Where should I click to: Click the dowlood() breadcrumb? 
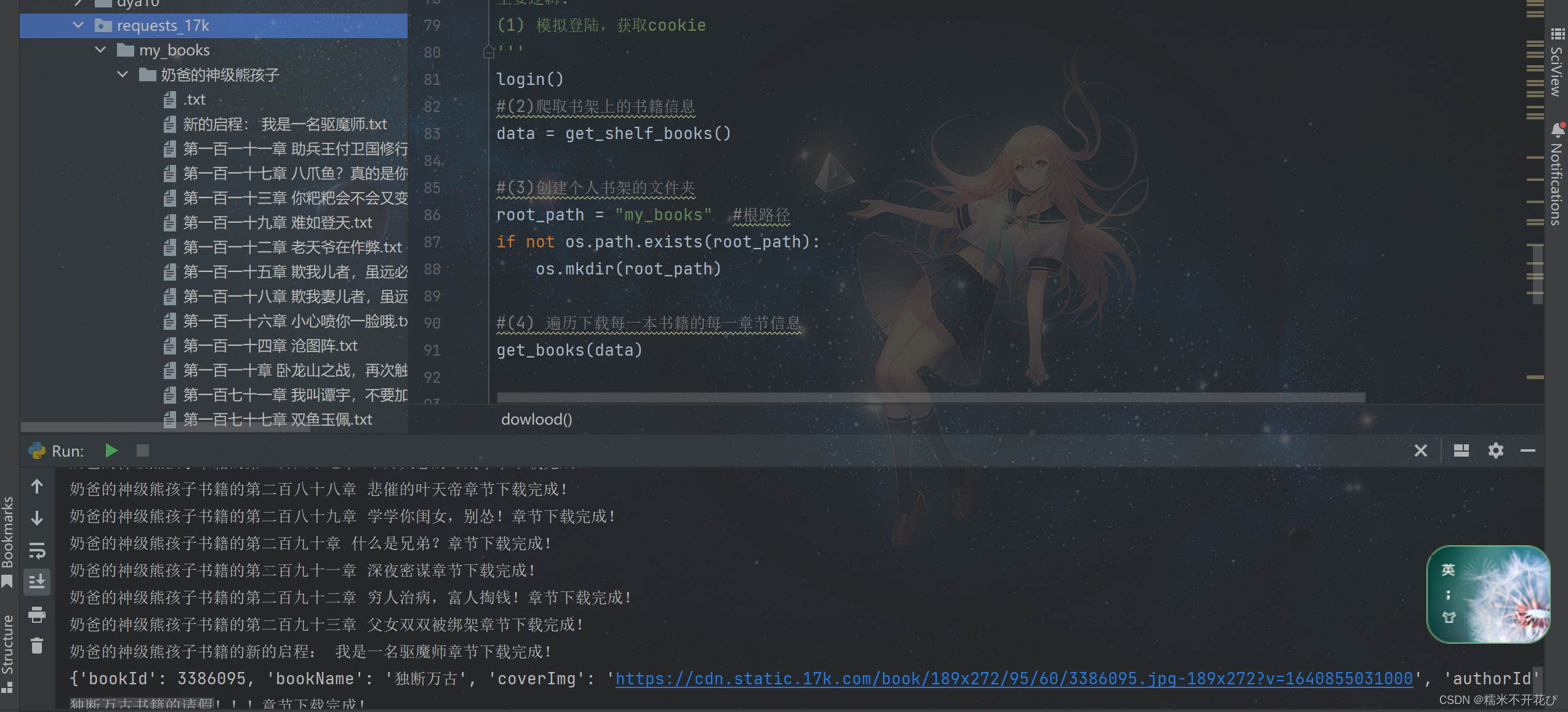(x=536, y=419)
